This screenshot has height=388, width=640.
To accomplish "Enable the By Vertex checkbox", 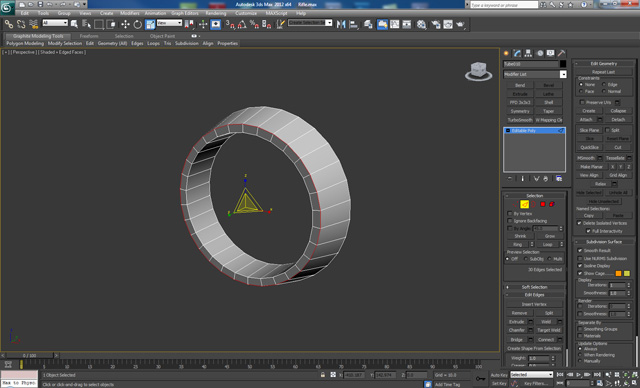I will point(510,213).
